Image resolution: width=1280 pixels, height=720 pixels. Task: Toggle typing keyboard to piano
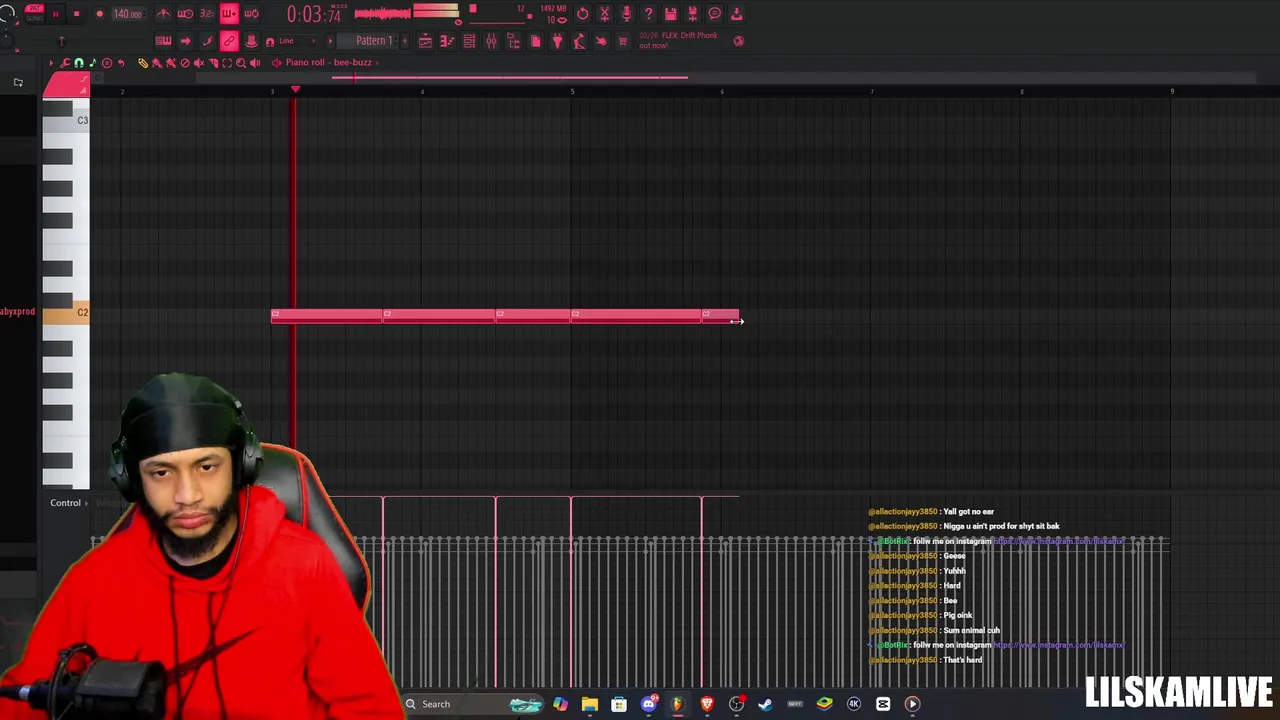point(163,41)
